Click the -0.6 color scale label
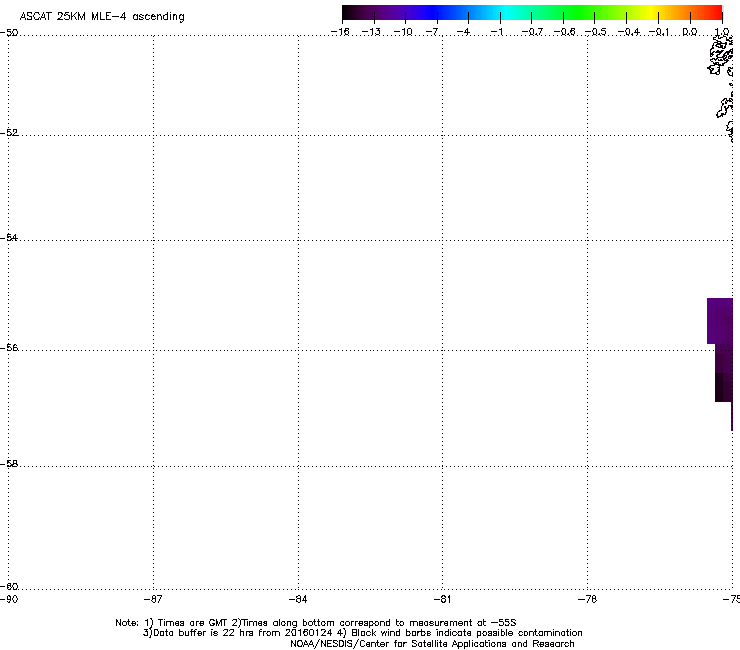Image resolution: width=740 pixels, height=650 pixels. 564,32
